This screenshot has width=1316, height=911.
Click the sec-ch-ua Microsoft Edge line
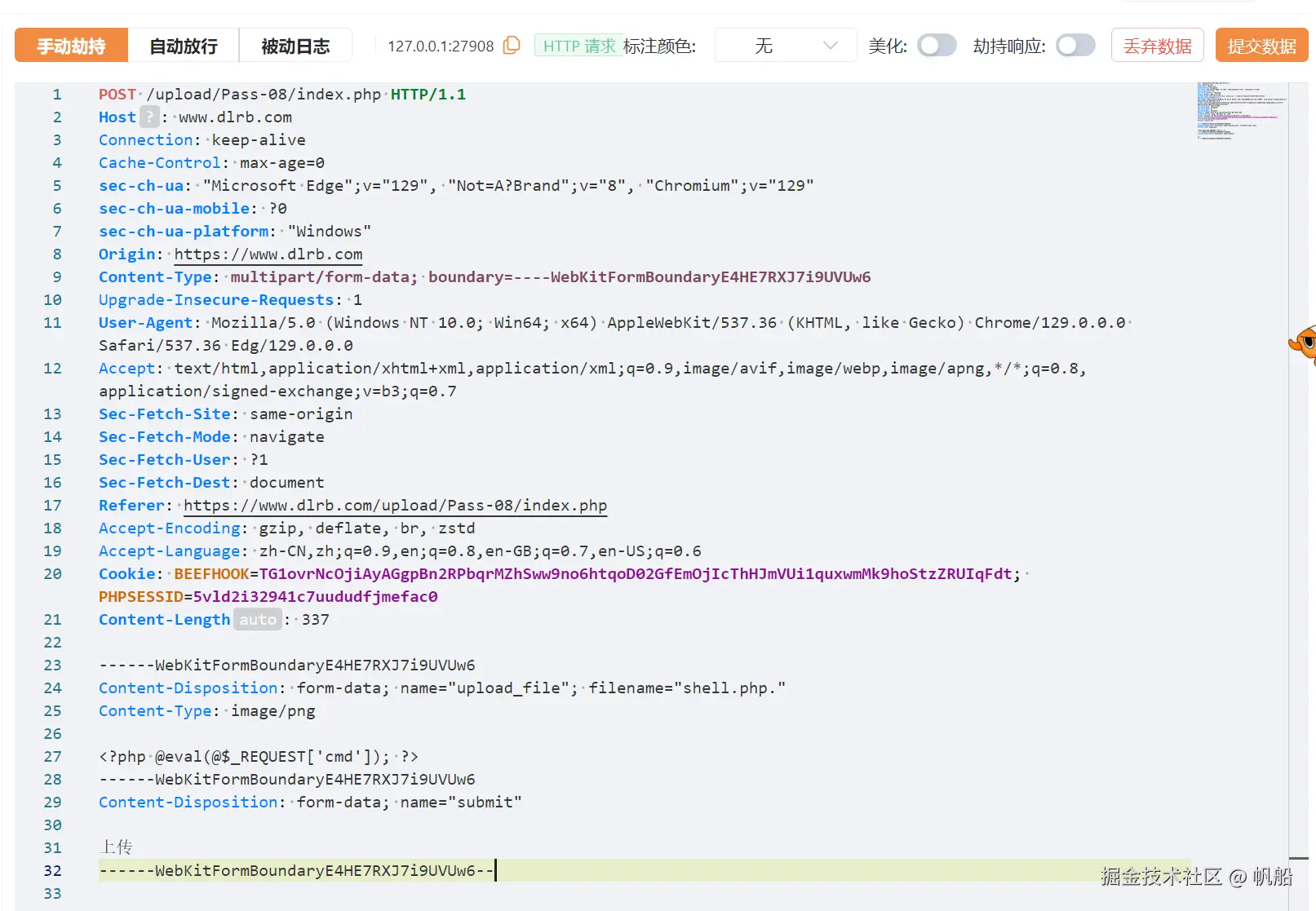pyautogui.click(x=456, y=185)
